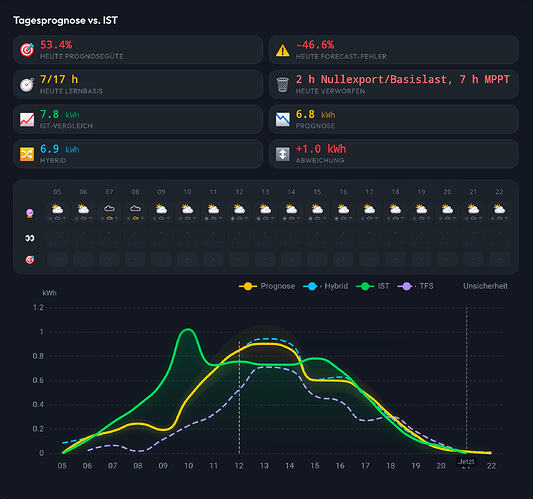Click the weather icon under hour 21

(473, 209)
